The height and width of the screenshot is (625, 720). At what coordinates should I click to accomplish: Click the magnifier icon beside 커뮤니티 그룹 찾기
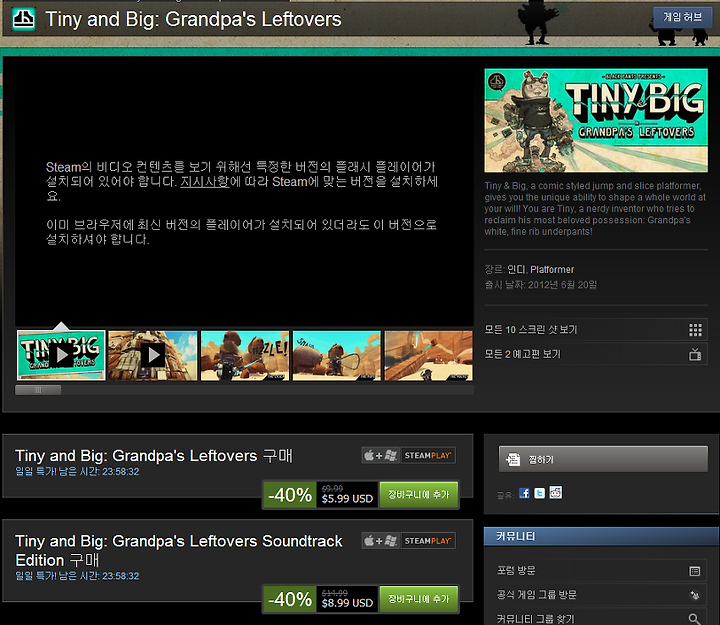[x=695, y=619]
